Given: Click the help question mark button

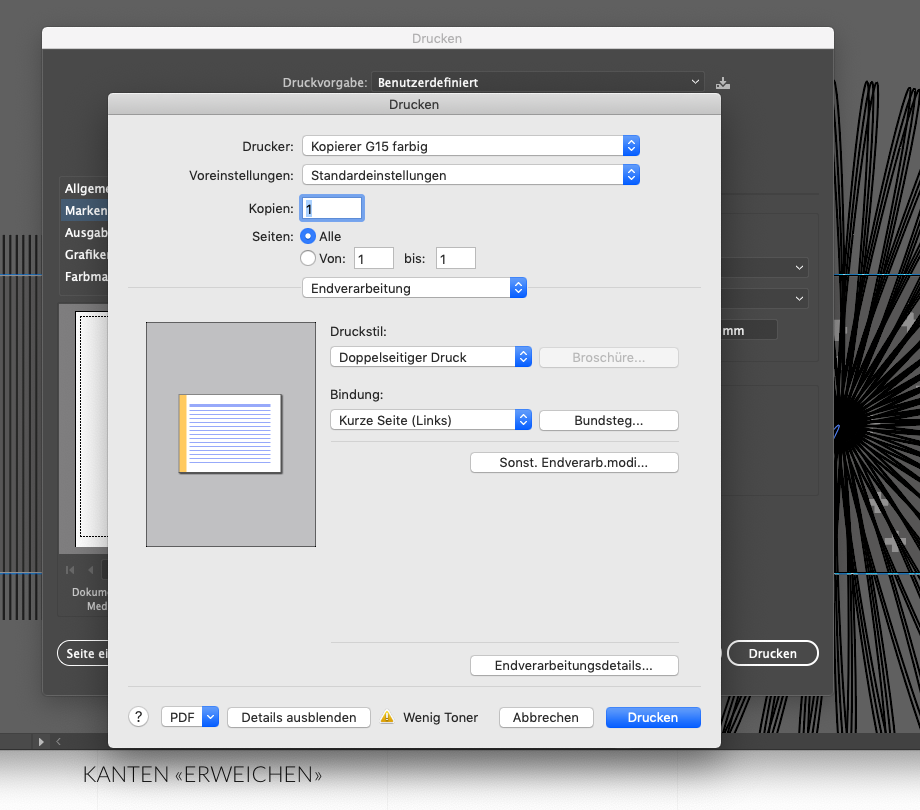Looking at the screenshot, I should click(x=139, y=717).
